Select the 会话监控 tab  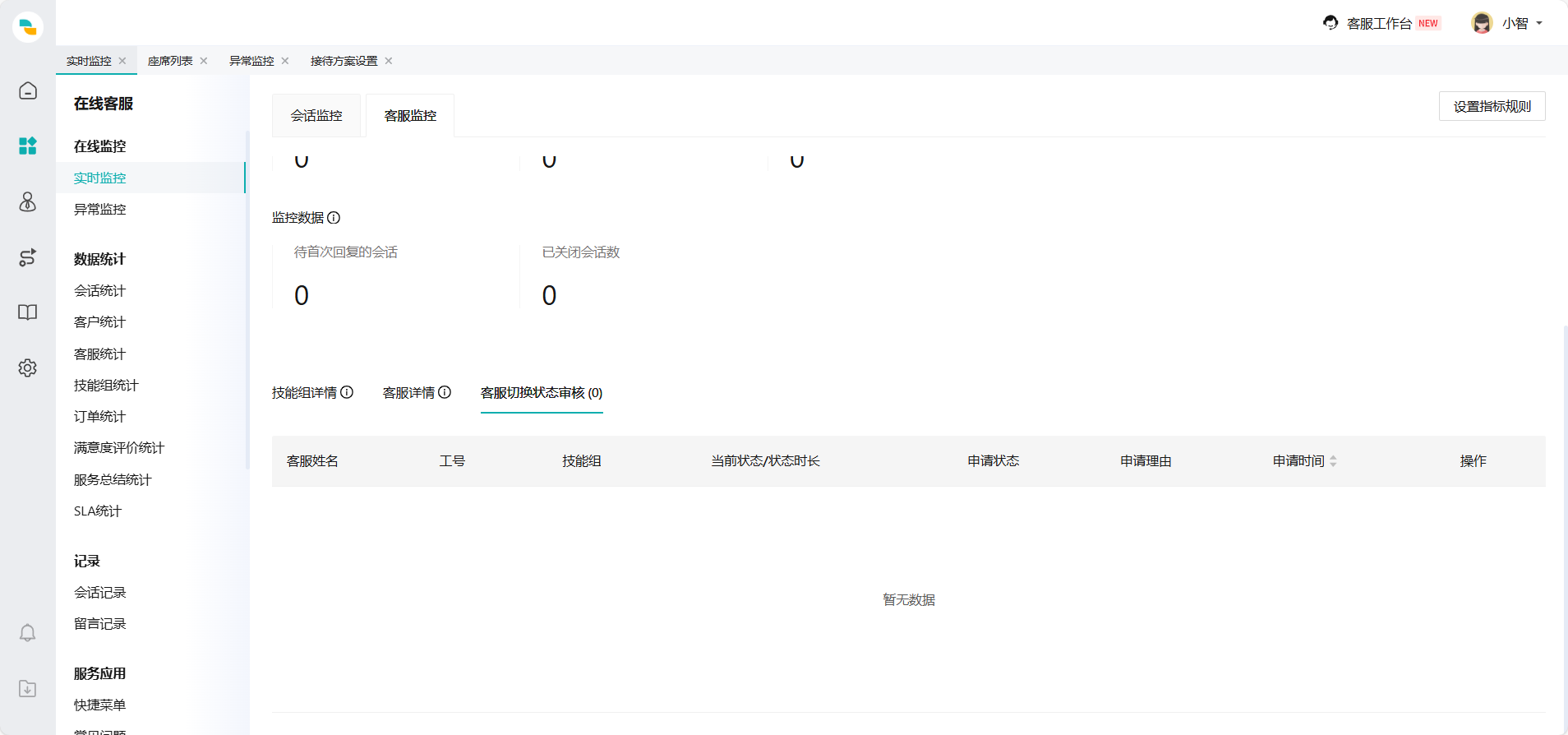(316, 116)
